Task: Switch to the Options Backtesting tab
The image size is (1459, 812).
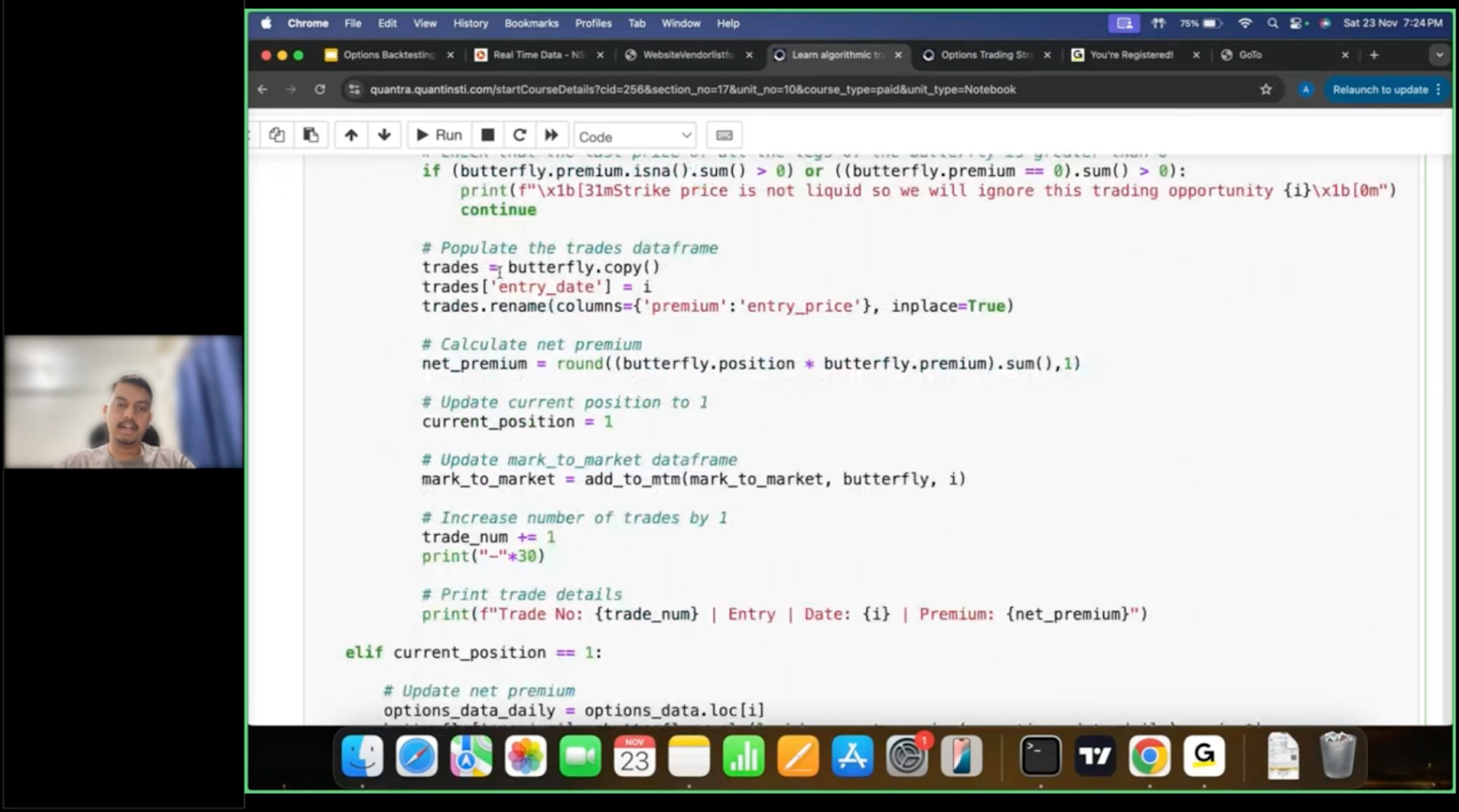Action: pos(388,55)
